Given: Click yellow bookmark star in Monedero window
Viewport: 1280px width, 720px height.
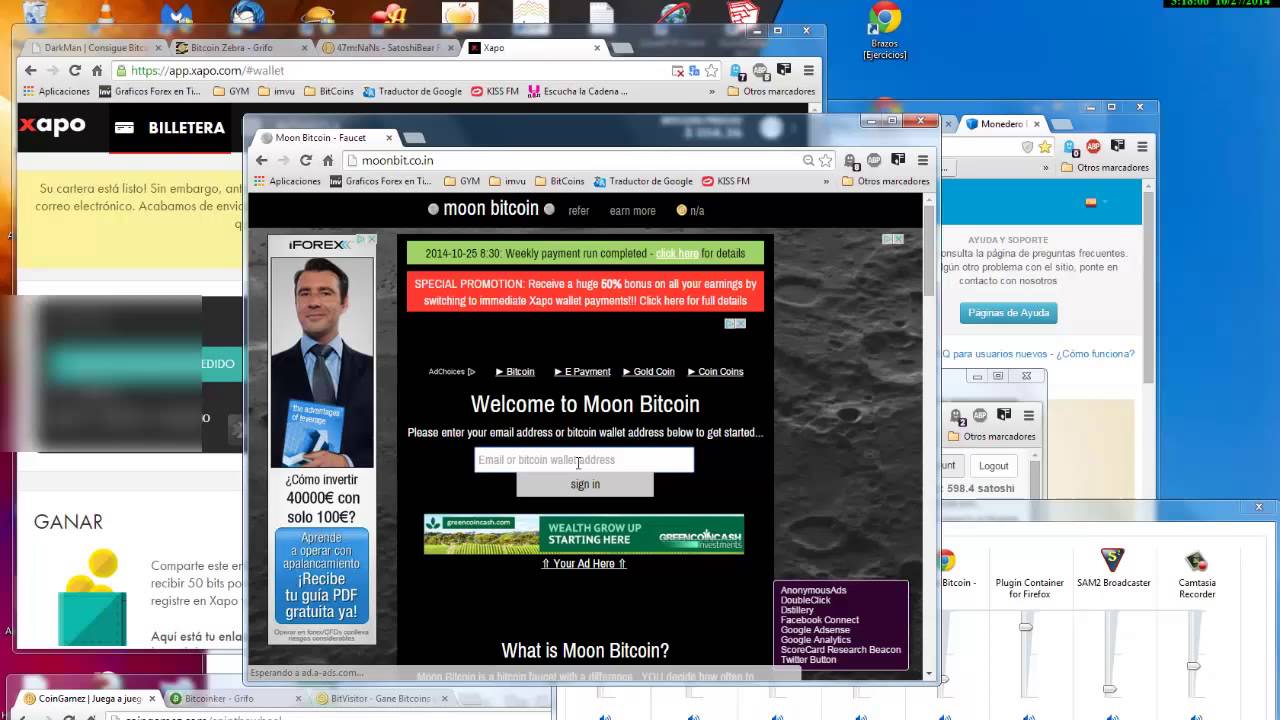Looking at the screenshot, I should click(1045, 147).
